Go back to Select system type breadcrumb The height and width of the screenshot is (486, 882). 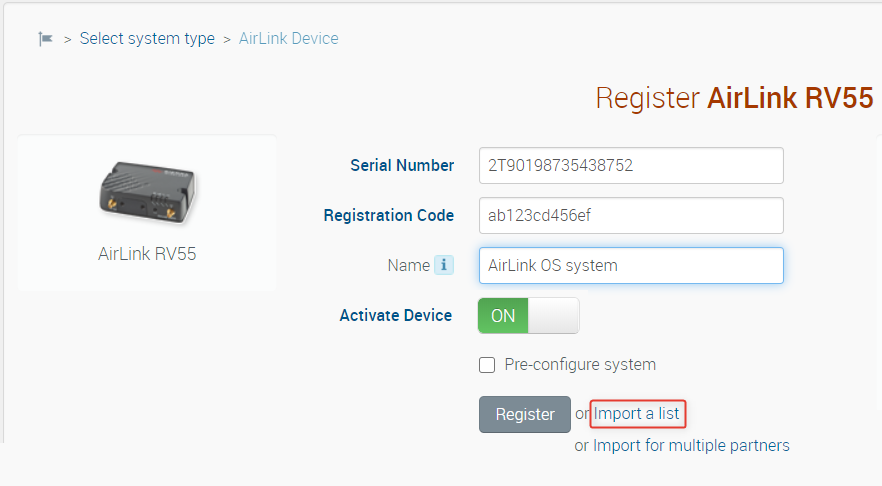[x=147, y=39]
